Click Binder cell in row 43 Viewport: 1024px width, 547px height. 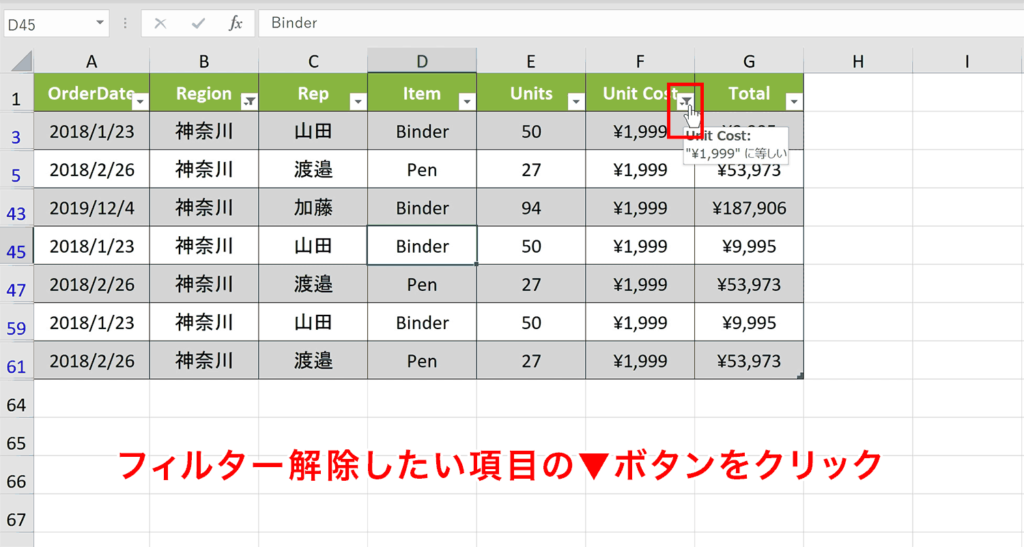click(422, 208)
